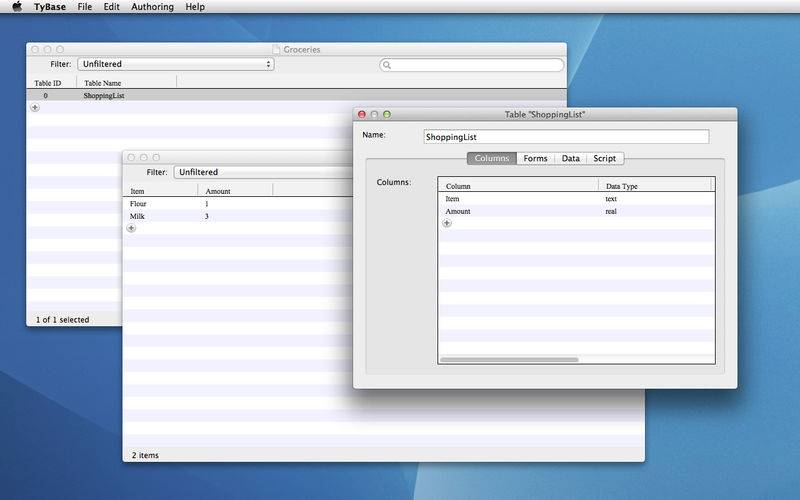Viewport: 800px width, 500px height.
Task: Open the TyBase application menu
Action: click(x=49, y=7)
